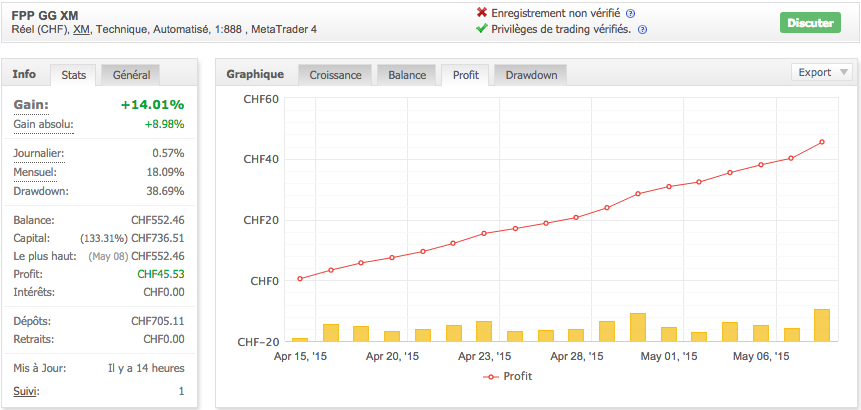Image resolution: width=861 pixels, height=410 pixels.
Task: Click the help icon beside Enregistrement non vérifié
Action: (x=630, y=13)
